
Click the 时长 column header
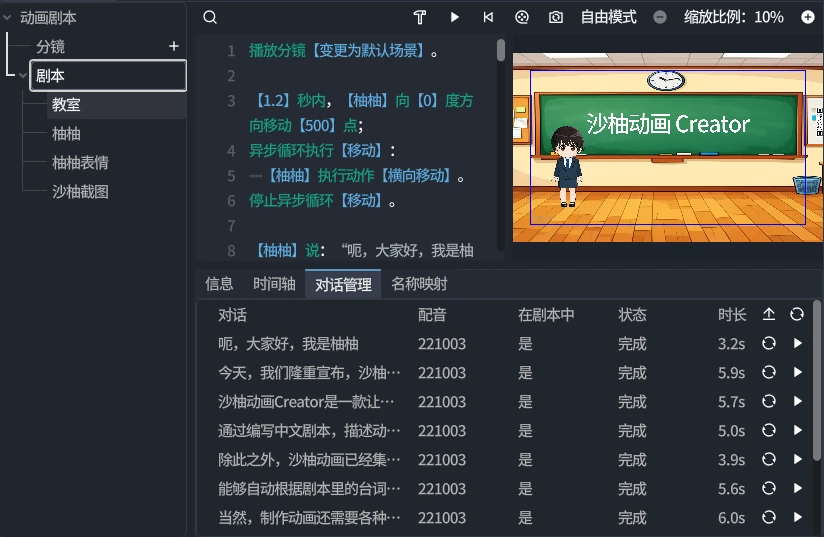732,315
